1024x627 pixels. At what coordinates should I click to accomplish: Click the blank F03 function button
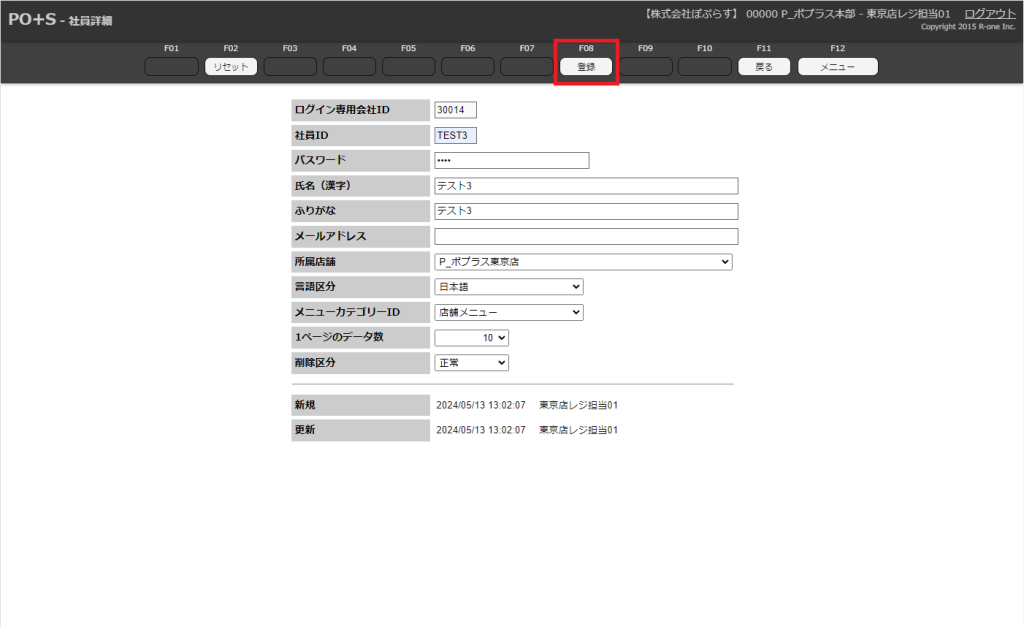(x=290, y=67)
